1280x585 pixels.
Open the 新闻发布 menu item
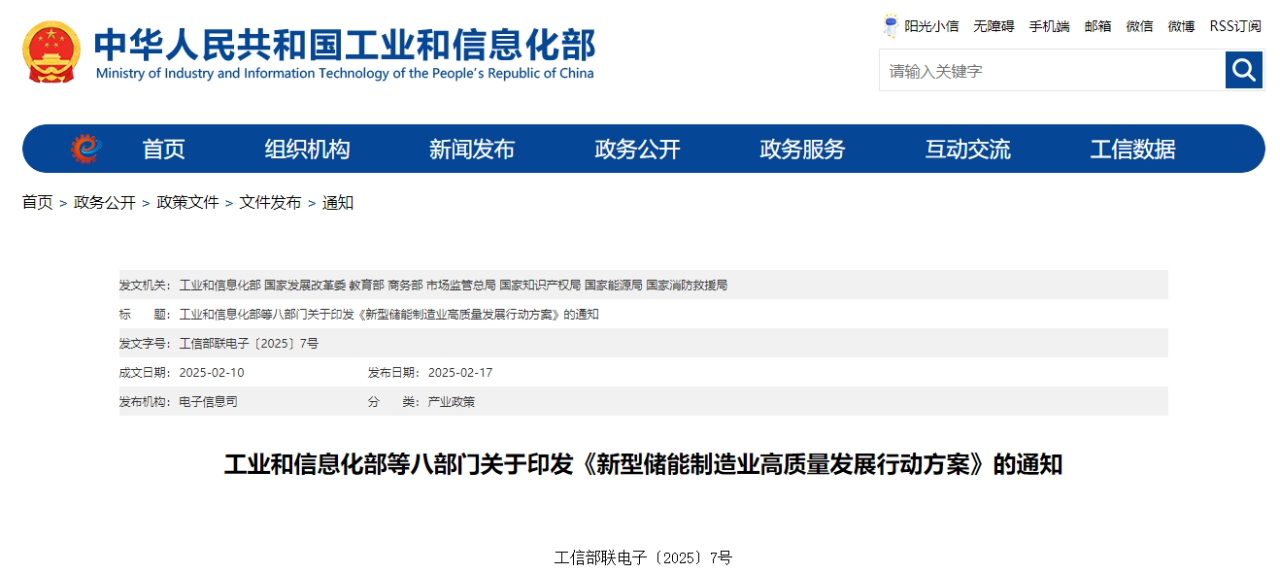[x=472, y=149]
